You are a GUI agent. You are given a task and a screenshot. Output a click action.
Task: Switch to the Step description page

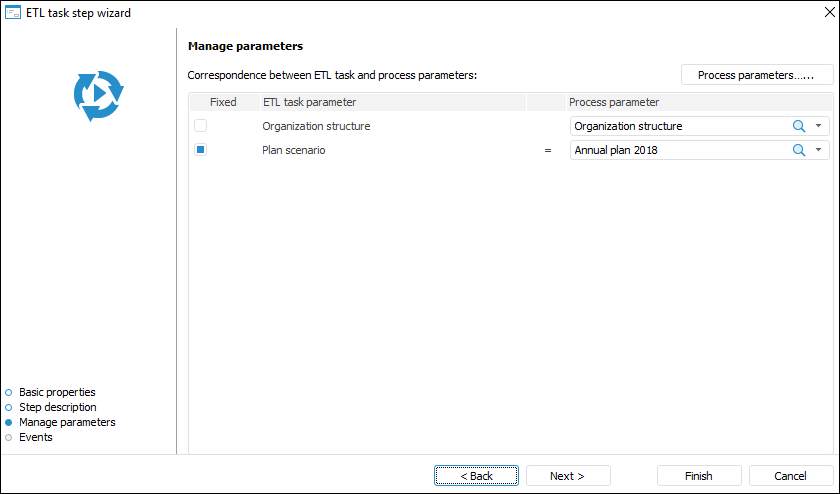[x=57, y=407]
